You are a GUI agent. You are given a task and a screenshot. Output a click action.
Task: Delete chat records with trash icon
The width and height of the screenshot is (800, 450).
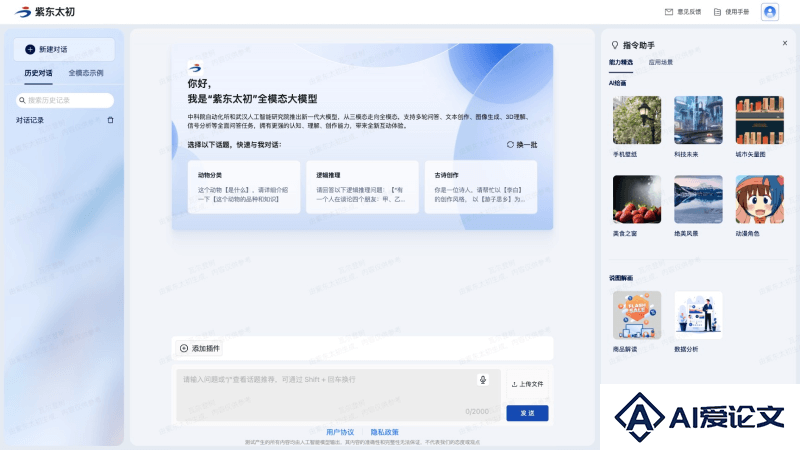[110, 120]
